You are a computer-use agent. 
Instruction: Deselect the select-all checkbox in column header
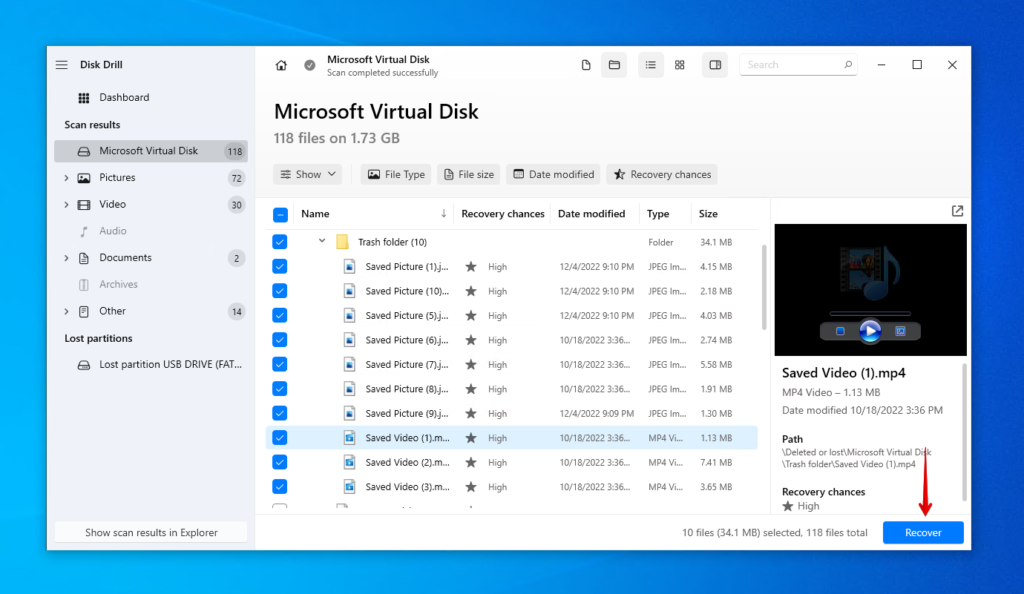pos(279,213)
